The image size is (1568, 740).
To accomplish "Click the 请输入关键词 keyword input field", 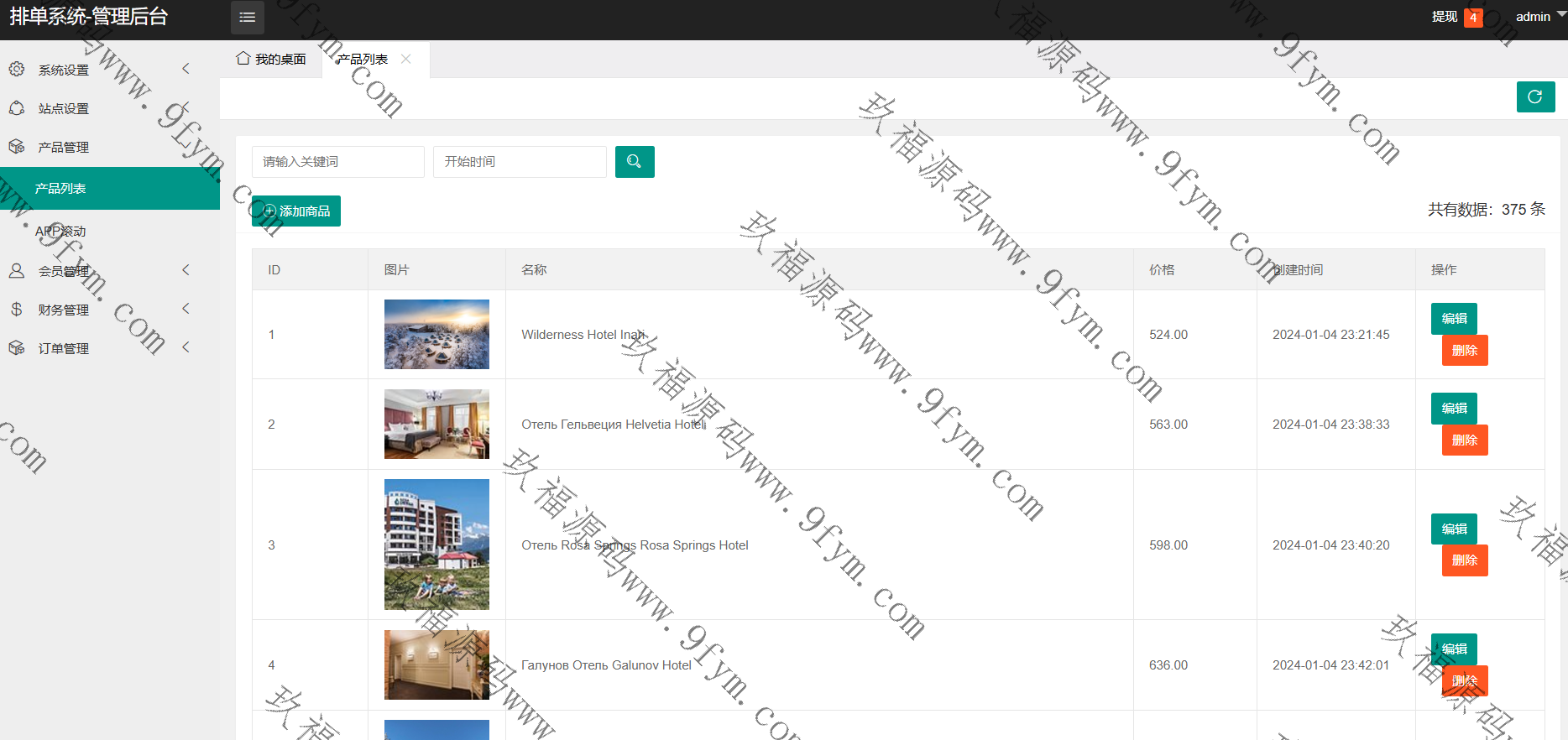I will click(337, 162).
